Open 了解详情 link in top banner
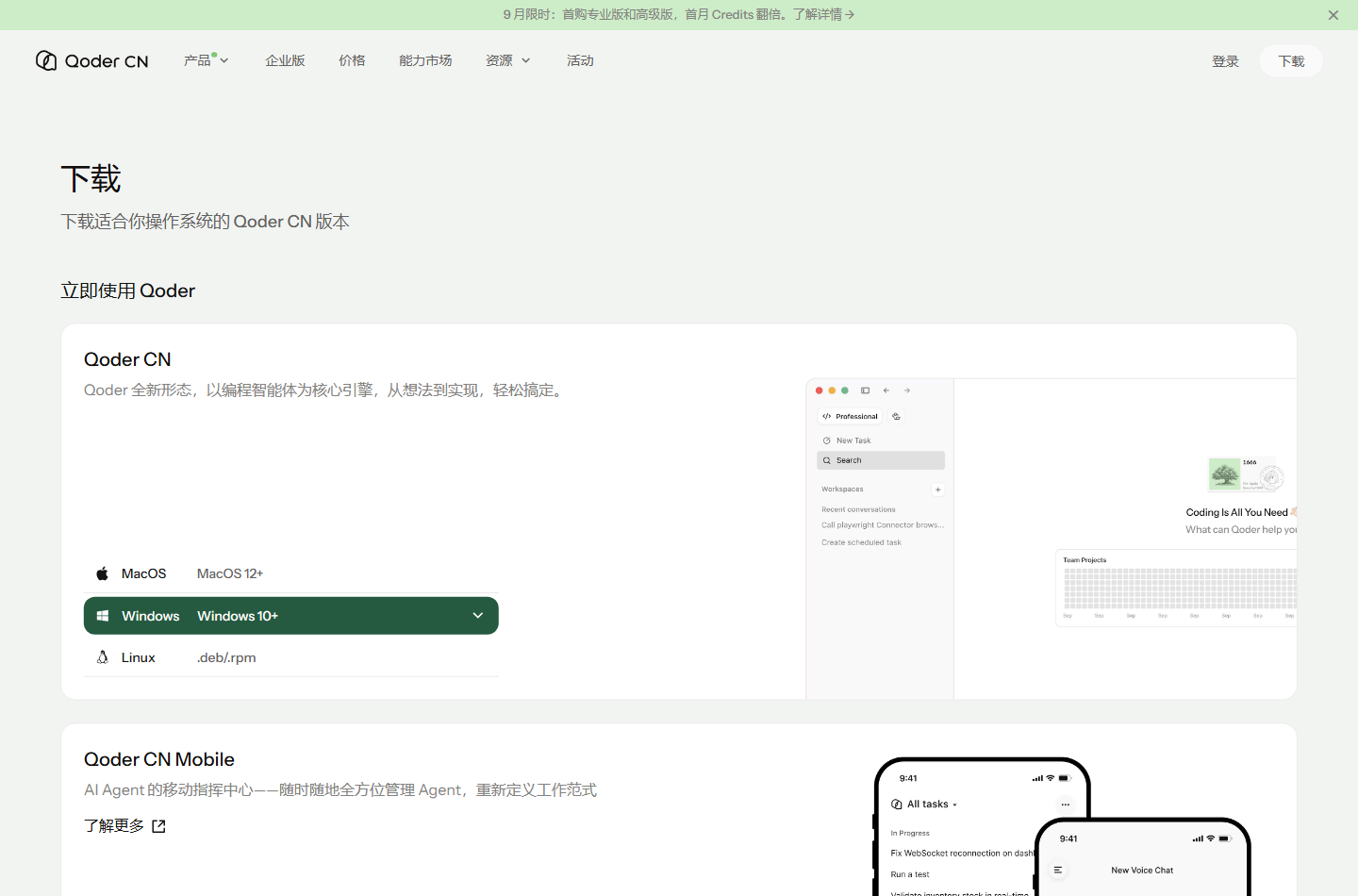The height and width of the screenshot is (896, 1358). [x=823, y=14]
